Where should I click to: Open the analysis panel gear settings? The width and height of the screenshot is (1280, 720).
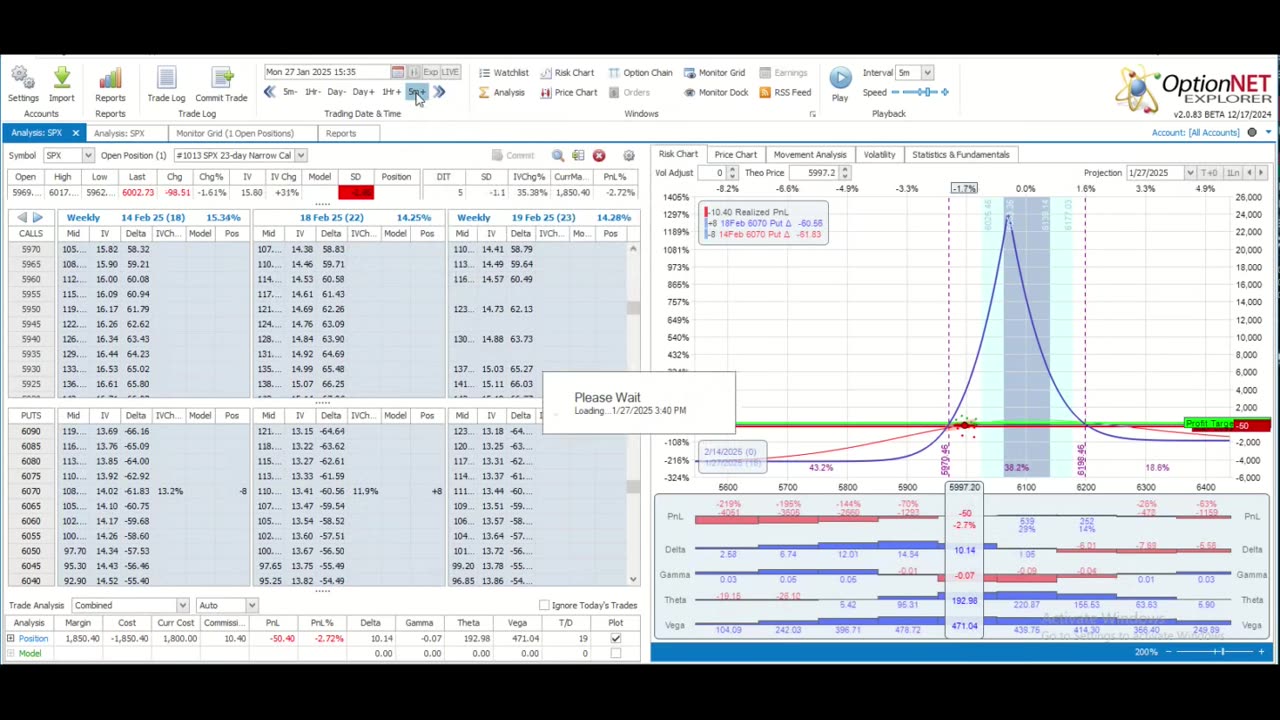(x=629, y=156)
